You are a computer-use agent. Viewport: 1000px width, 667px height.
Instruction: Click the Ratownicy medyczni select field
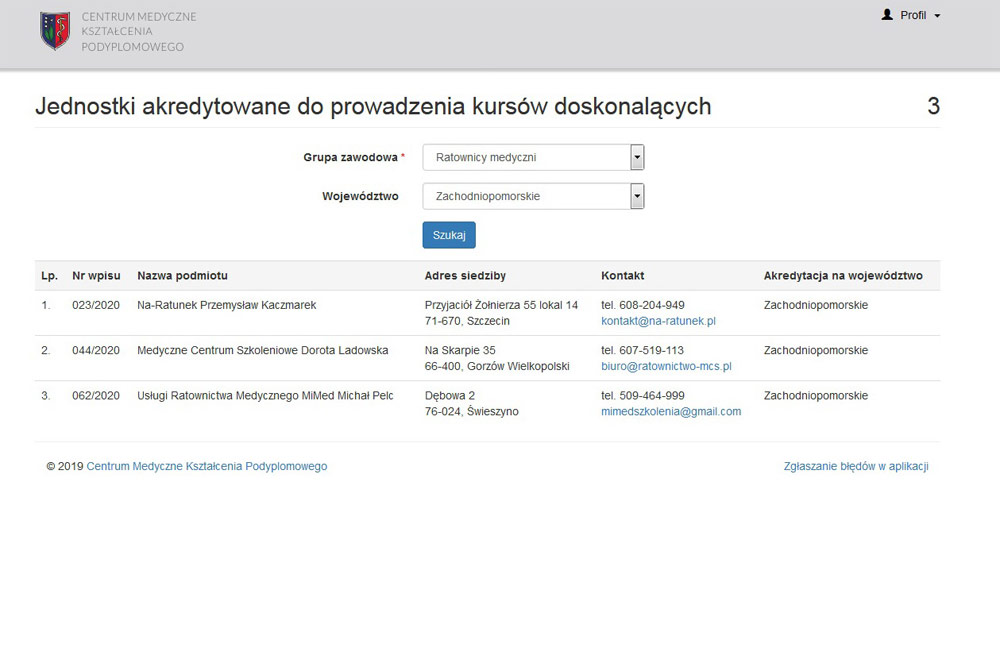click(x=526, y=157)
